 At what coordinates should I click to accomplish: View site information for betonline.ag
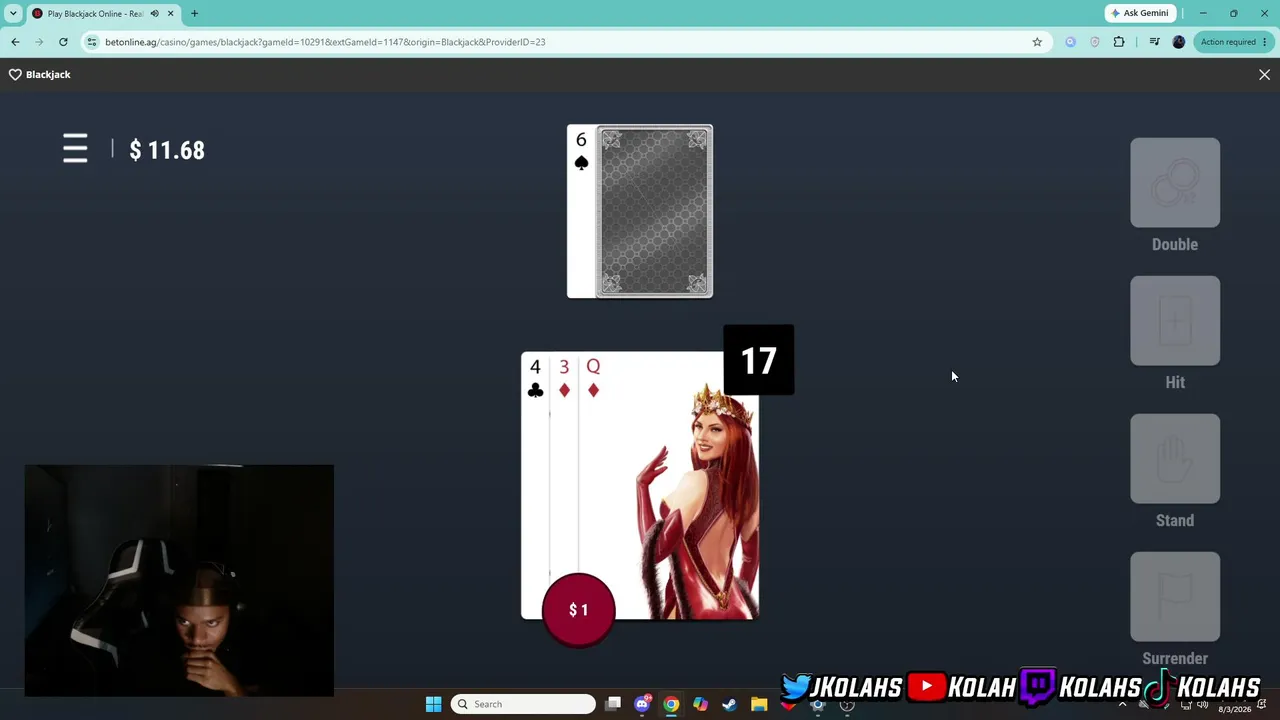click(92, 42)
